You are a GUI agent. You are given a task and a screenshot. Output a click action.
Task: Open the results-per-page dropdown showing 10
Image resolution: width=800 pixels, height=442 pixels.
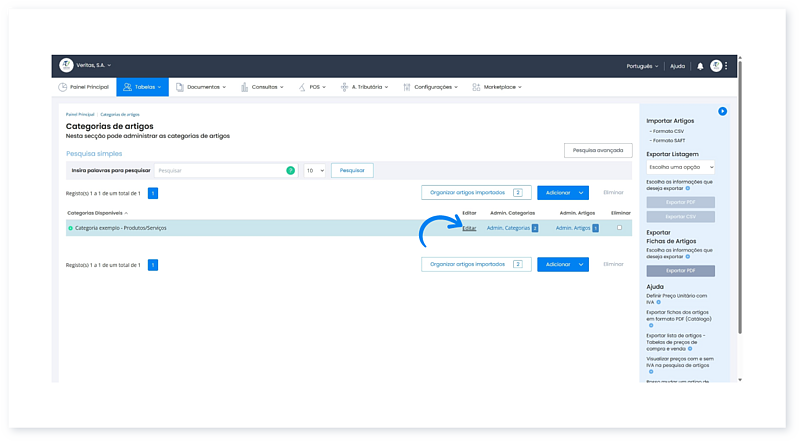[x=314, y=171]
